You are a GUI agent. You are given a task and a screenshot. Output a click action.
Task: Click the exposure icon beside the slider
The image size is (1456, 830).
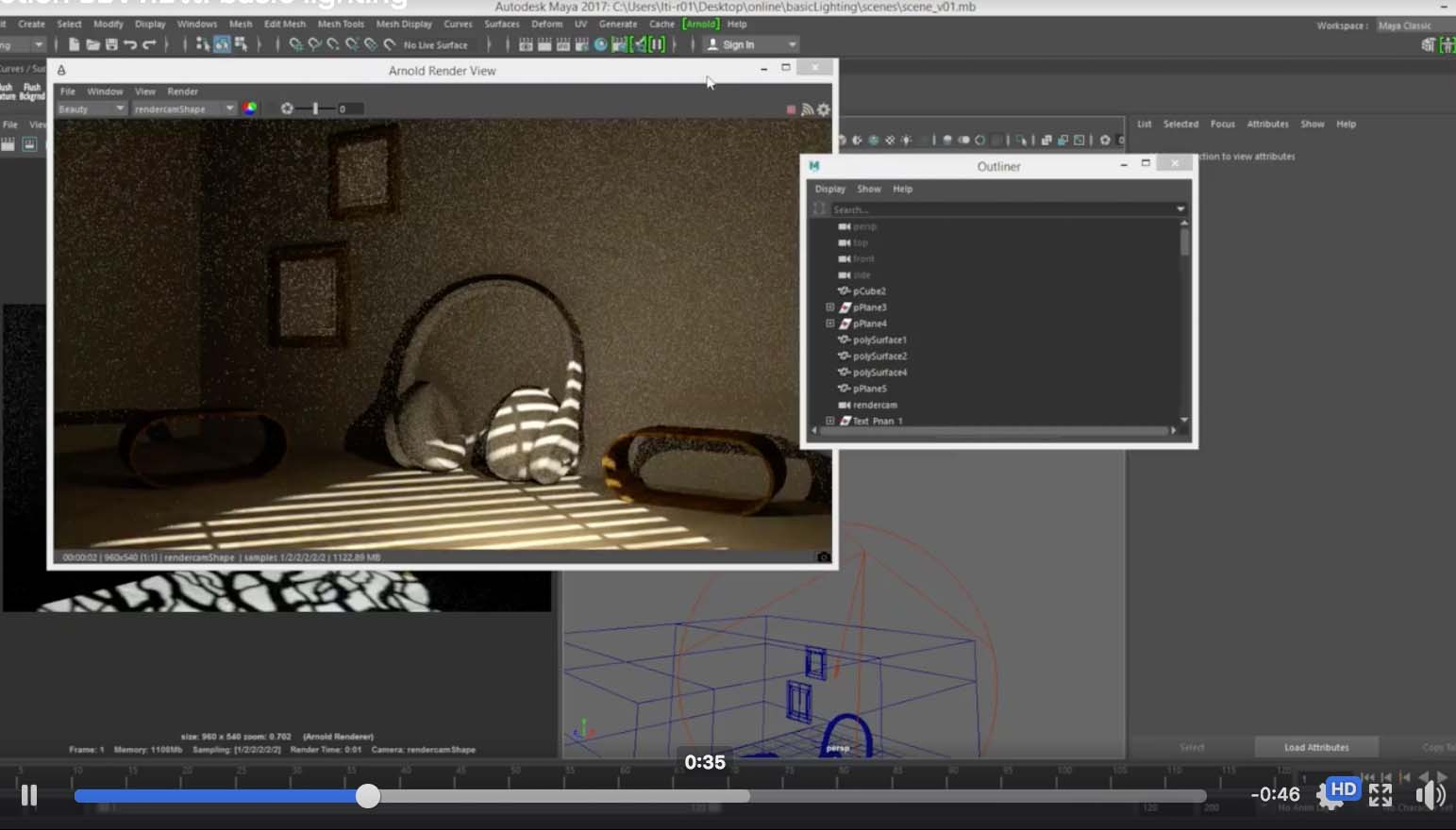[287, 108]
